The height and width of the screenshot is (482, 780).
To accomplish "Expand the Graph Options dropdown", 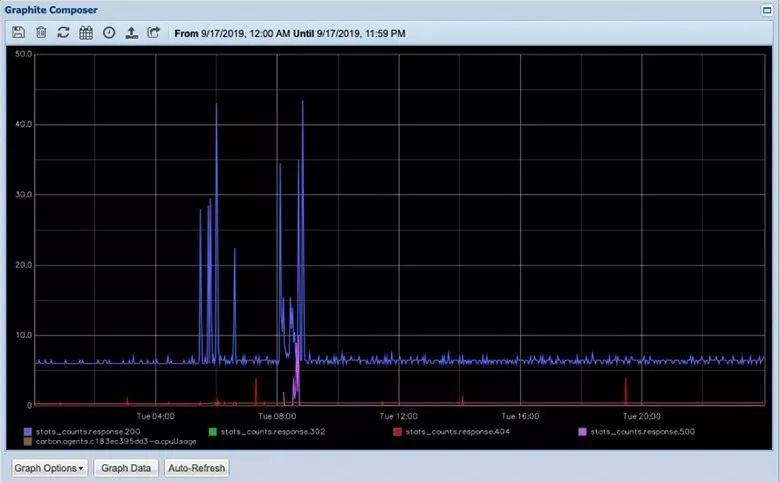I will (49, 468).
